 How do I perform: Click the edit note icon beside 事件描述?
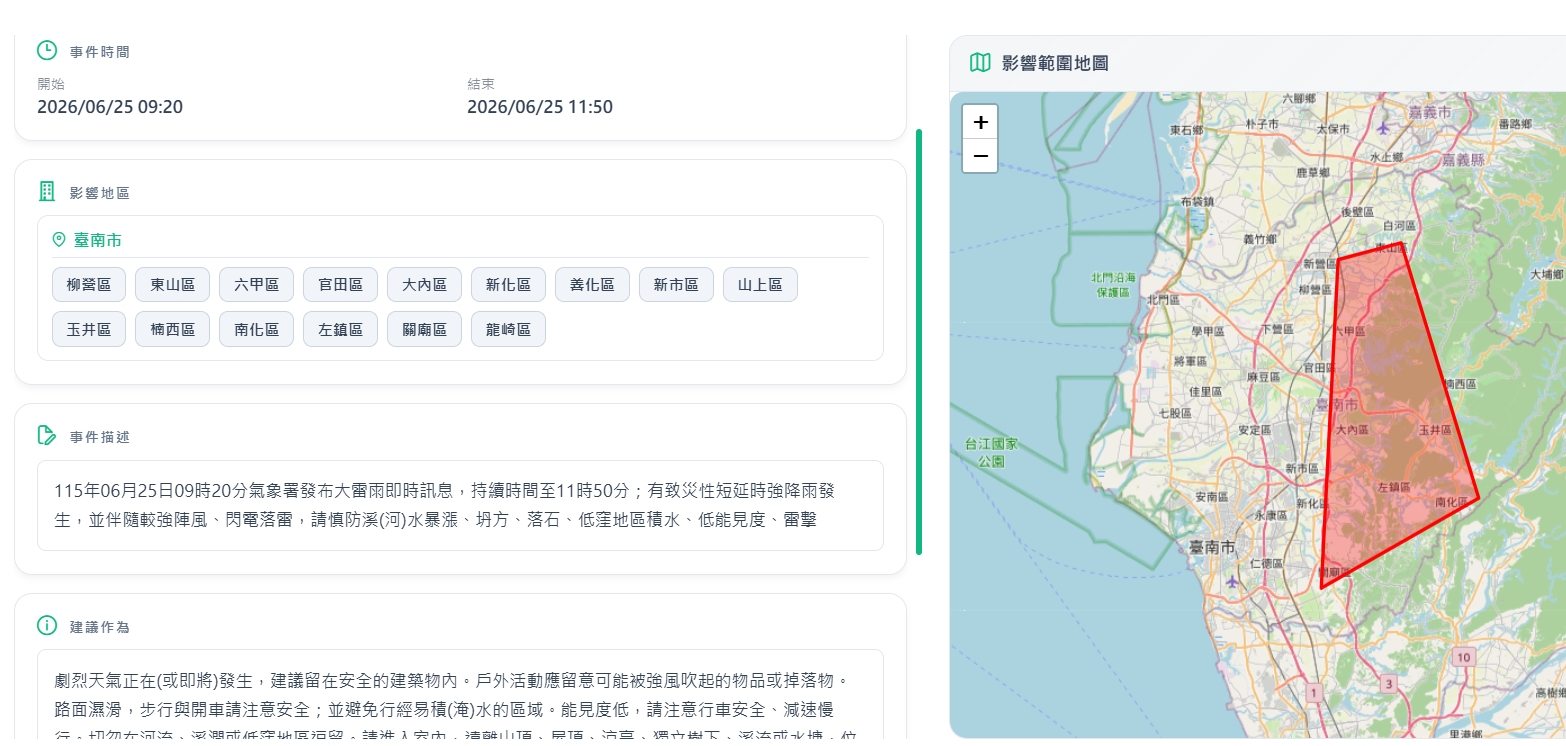[47, 436]
